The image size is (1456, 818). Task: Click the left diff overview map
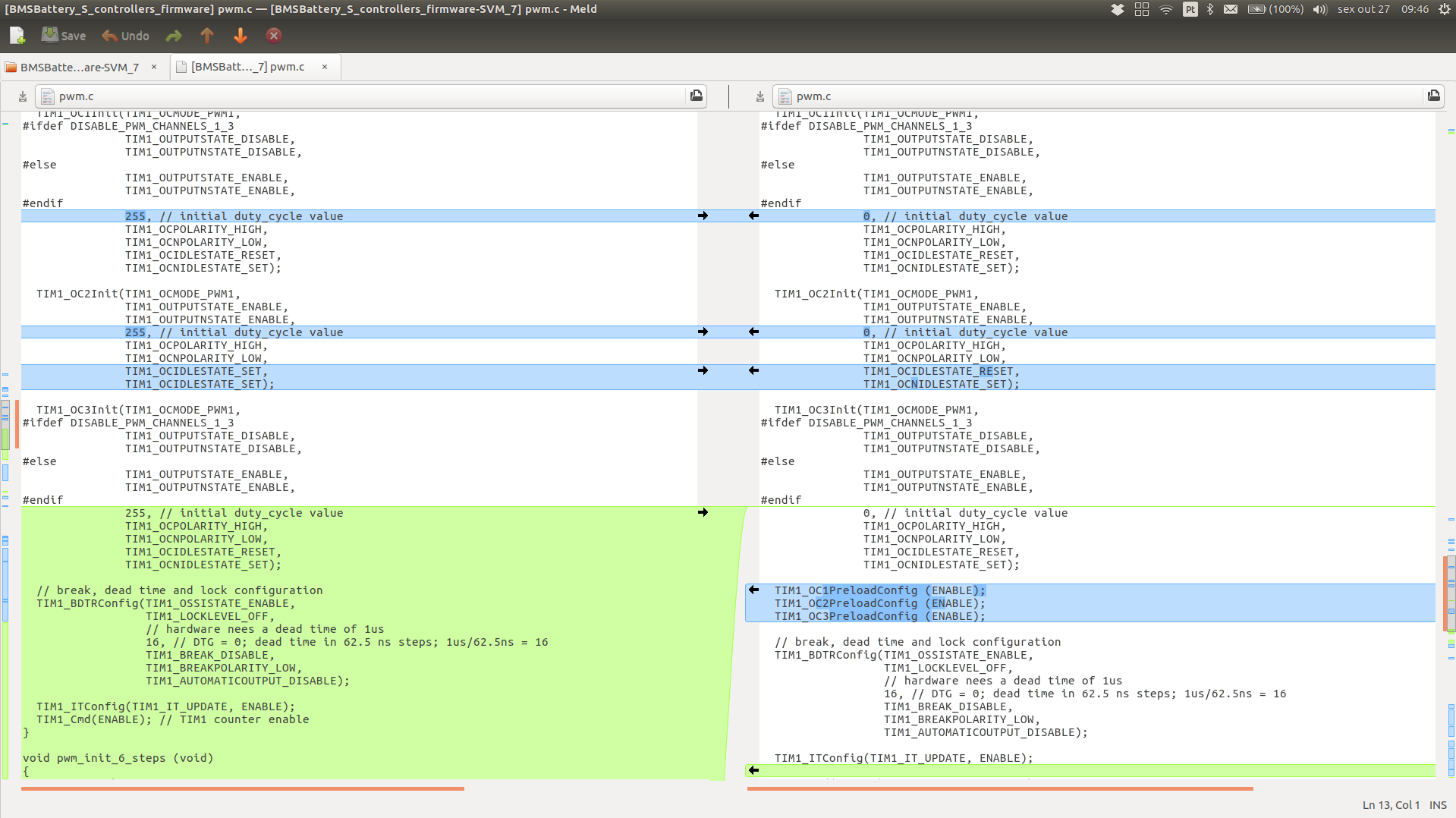pyautogui.click(x=5, y=446)
